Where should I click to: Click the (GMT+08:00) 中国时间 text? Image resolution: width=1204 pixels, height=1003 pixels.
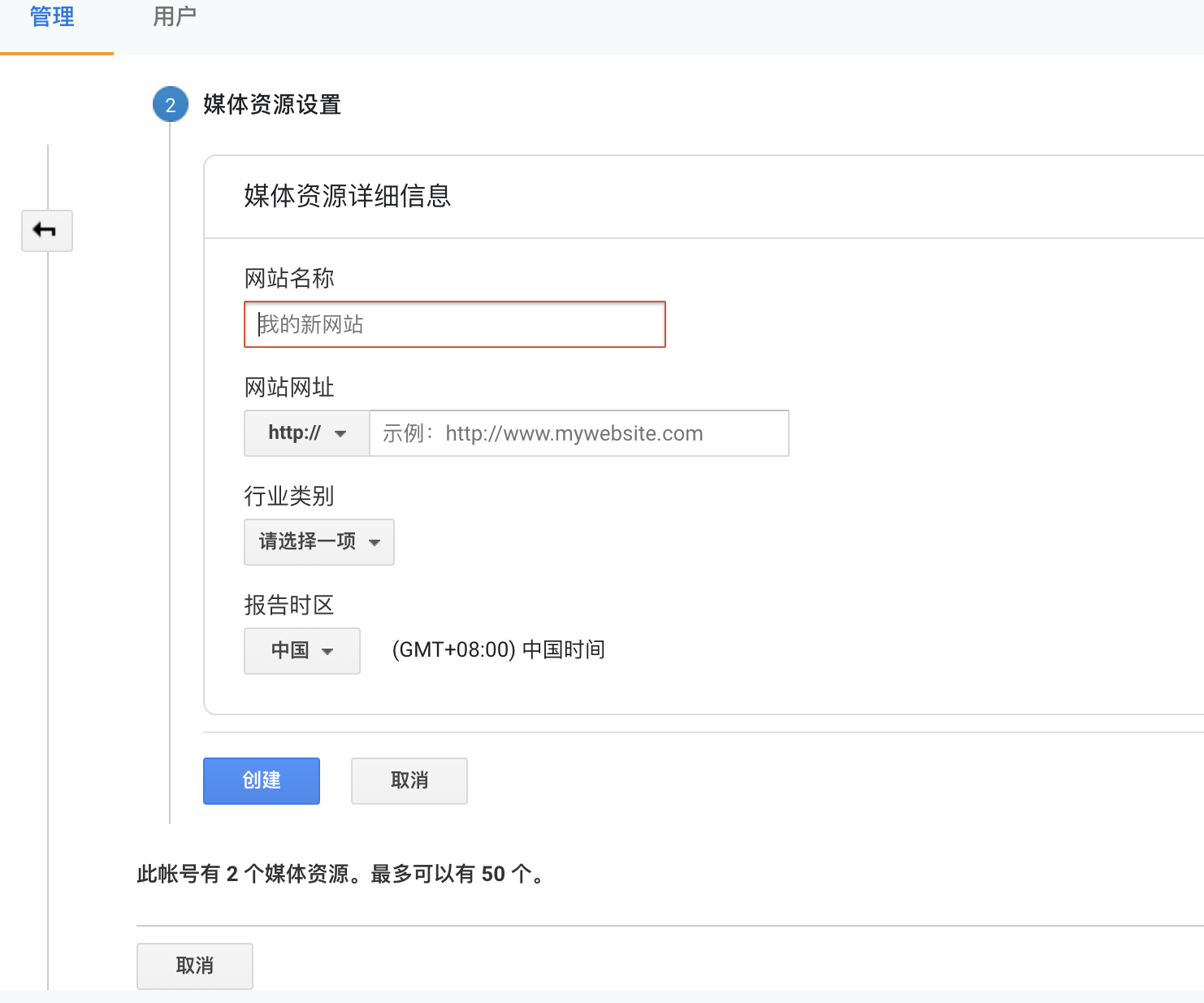(x=499, y=650)
